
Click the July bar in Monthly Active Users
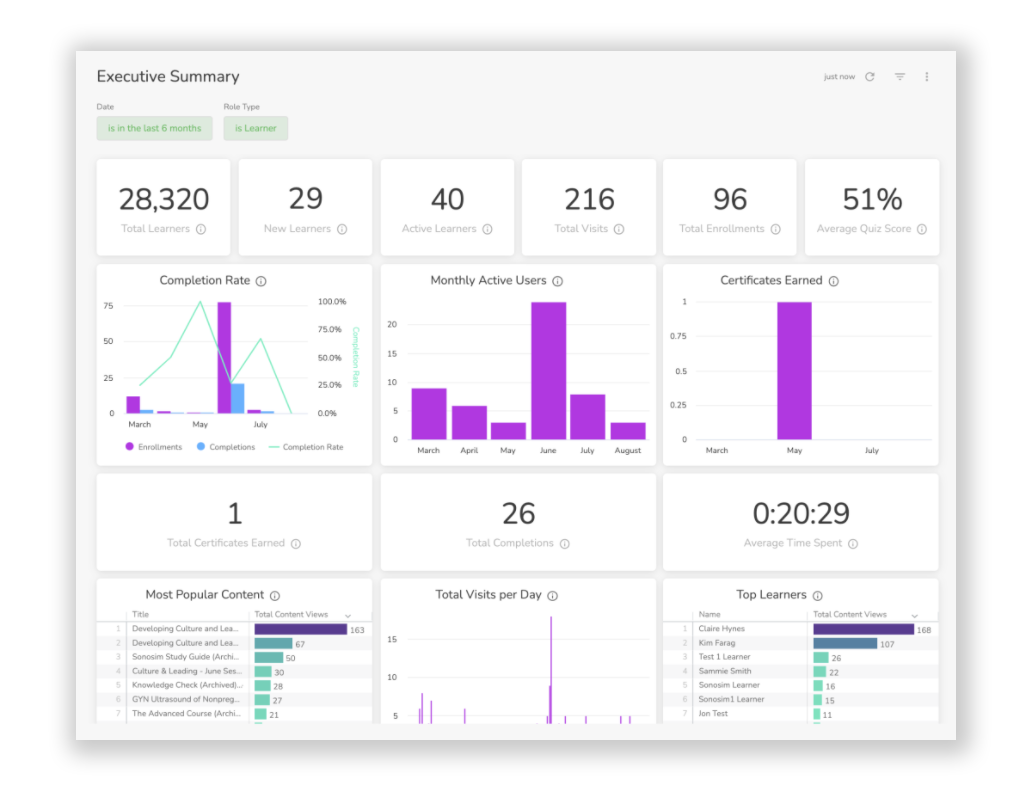(588, 417)
